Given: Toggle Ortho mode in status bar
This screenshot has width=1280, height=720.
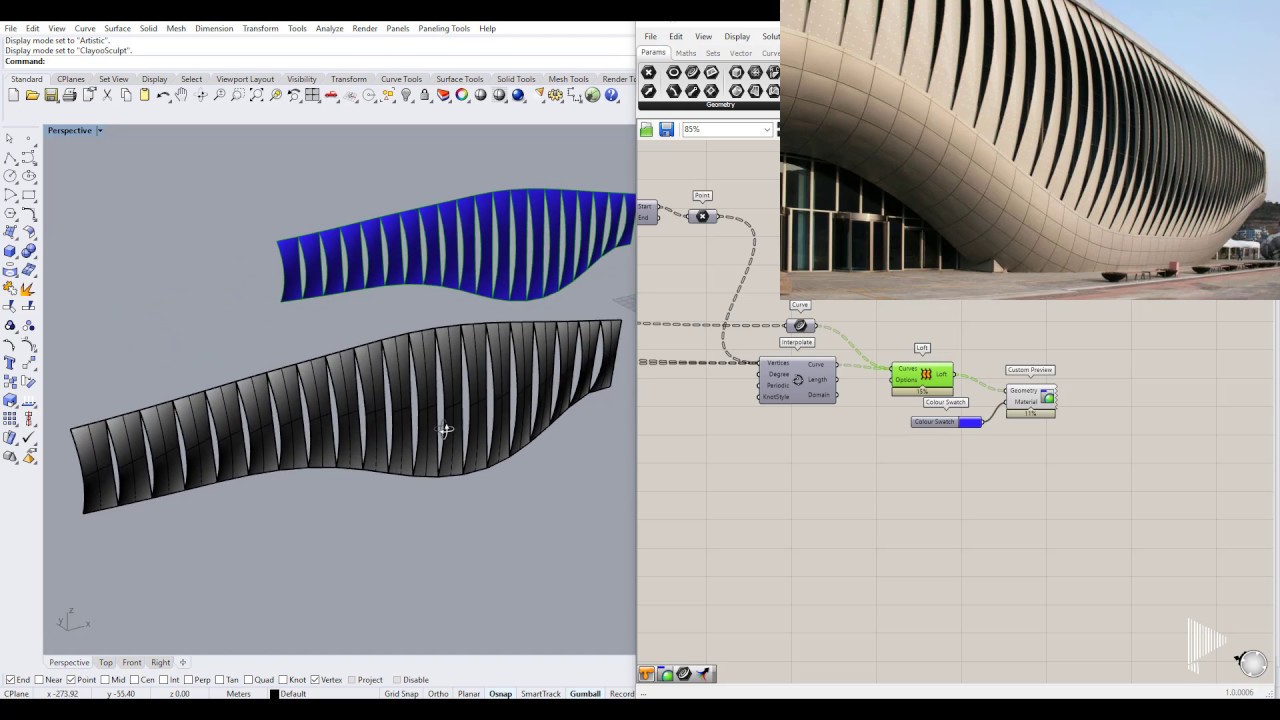Looking at the screenshot, I should pos(438,694).
